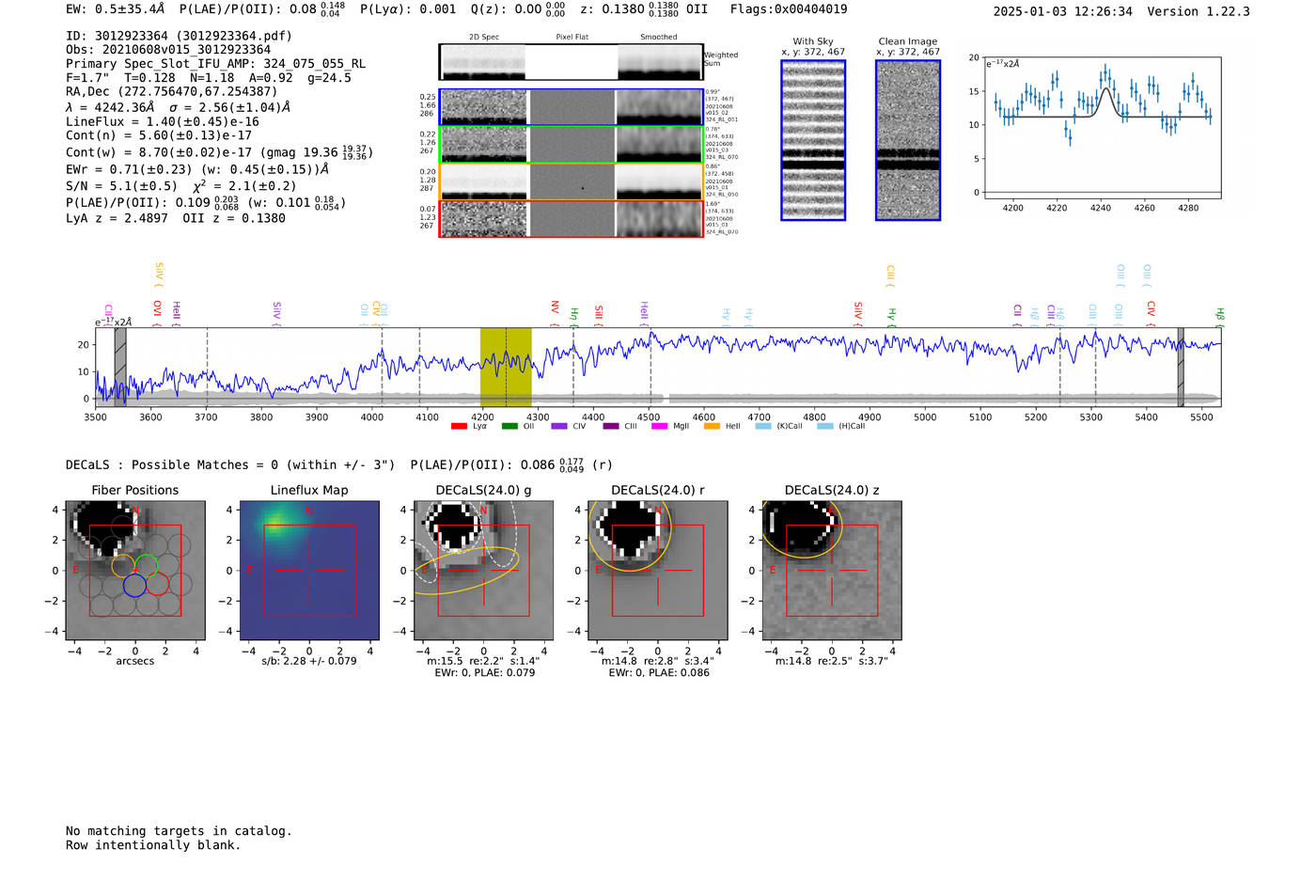Click the emission line fit plot
Image resolution: width=1316 pixels, height=896 pixels.
point(1102,128)
